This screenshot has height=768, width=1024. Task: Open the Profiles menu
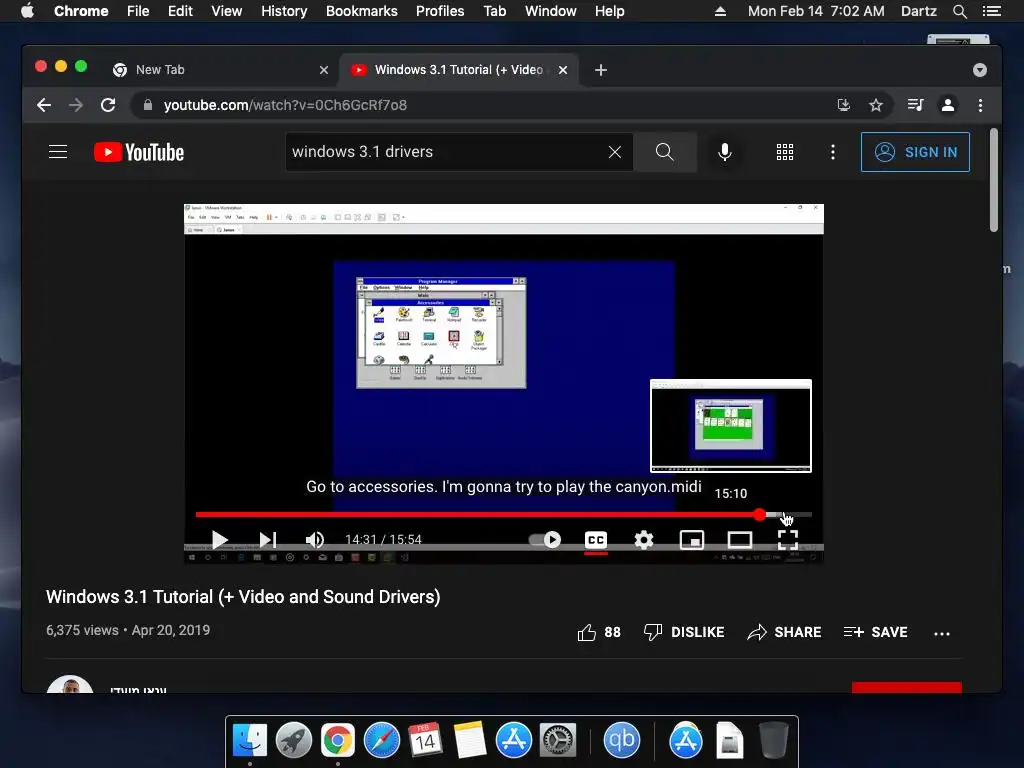(440, 11)
